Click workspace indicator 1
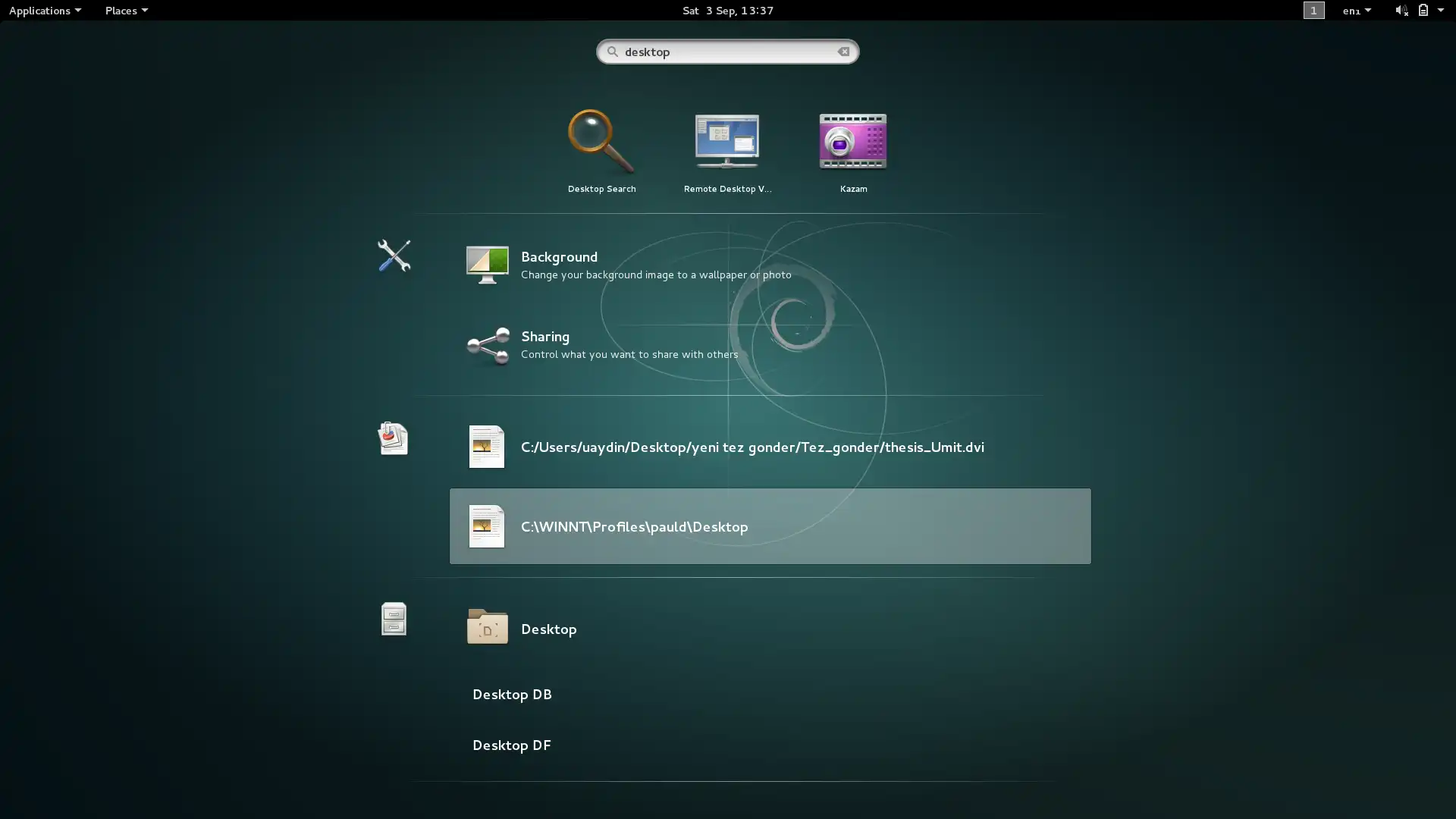The width and height of the screenshot is (1456, 819). pos(1313,11)
